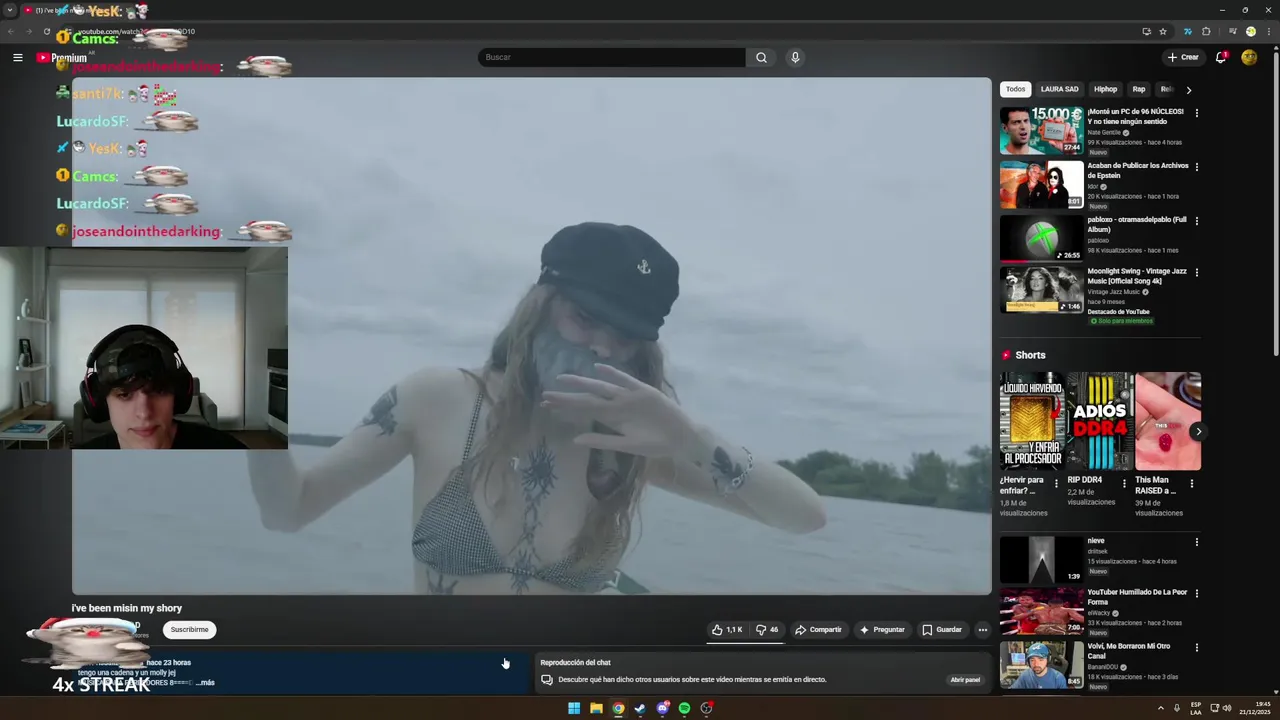Click the 'Compartir' share button

(818, 630)
